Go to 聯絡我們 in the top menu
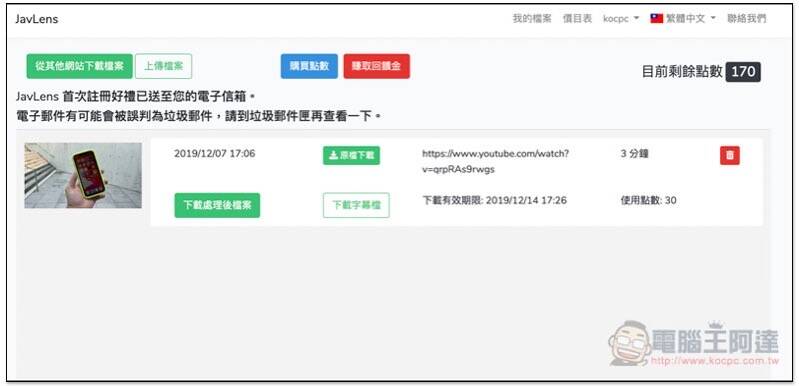Image resolution: width=799 pixels, height=386 pixels. [x=747, y=19]
